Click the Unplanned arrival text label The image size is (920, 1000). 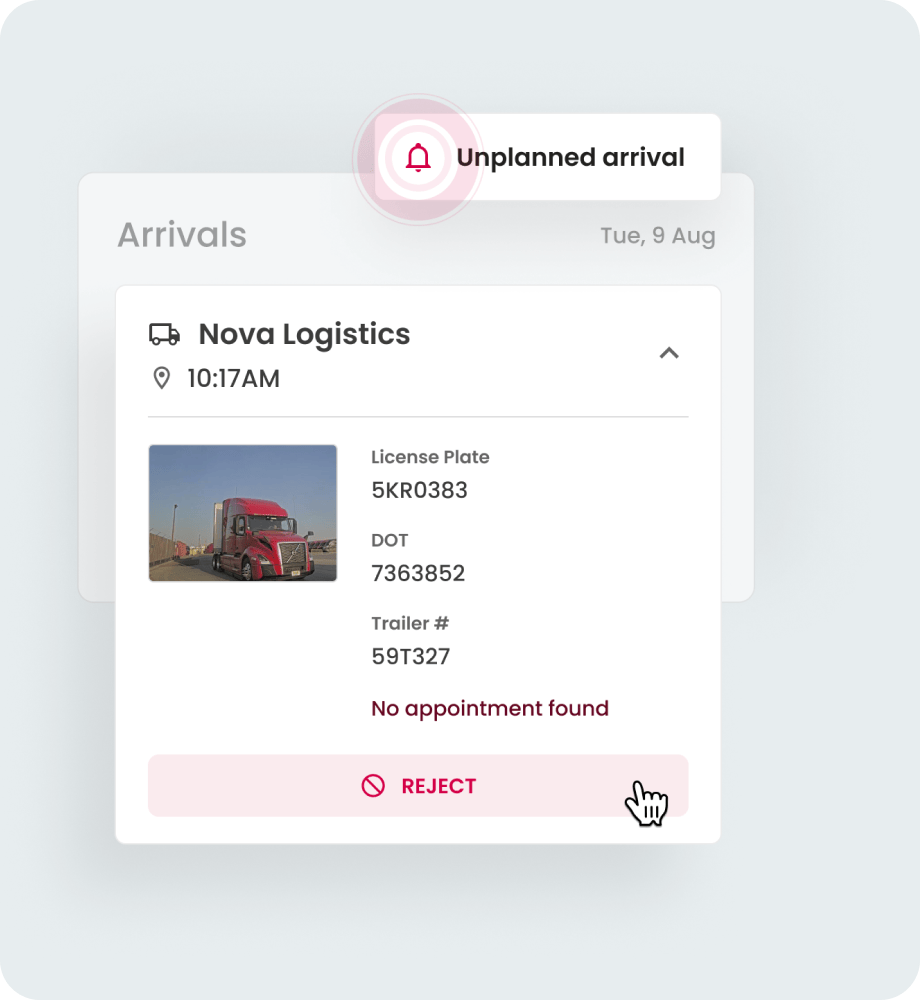tap(571, 158)
